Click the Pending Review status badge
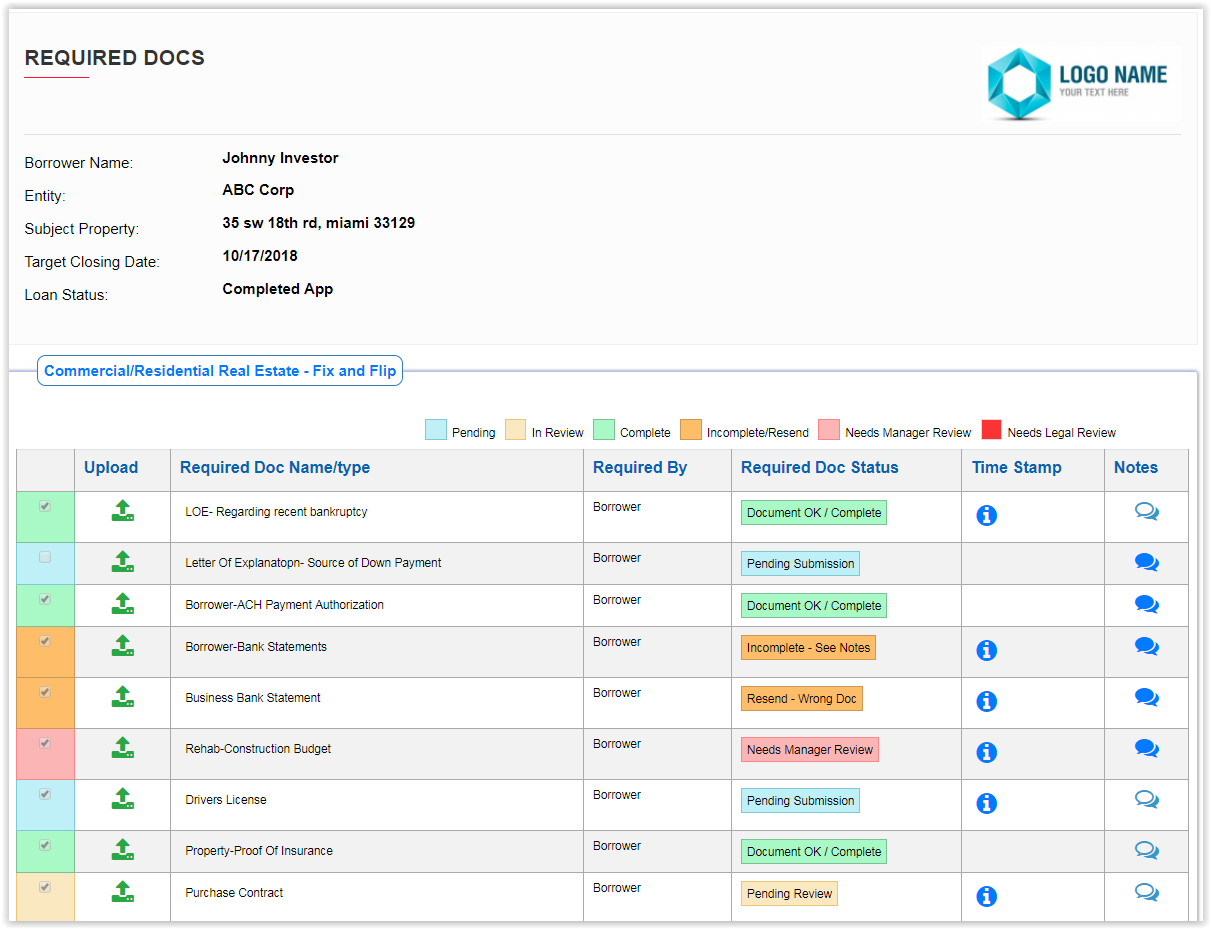1211x929 pixels. tap(789, 894)
